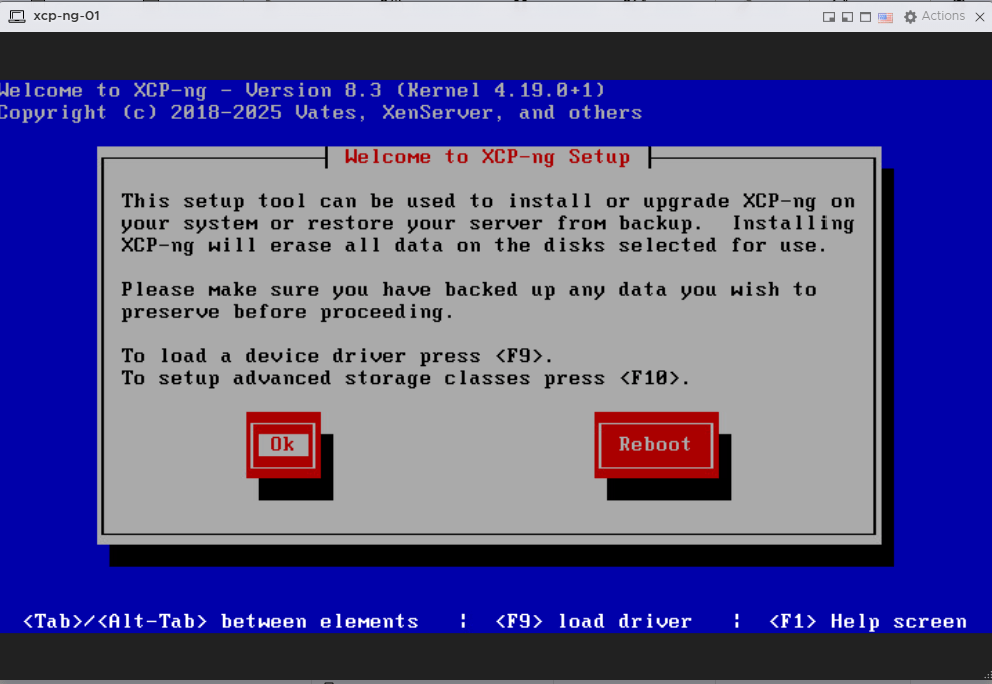The image size is (992, 684).
Task: Select the full-window layout icon
Action: 865,17
